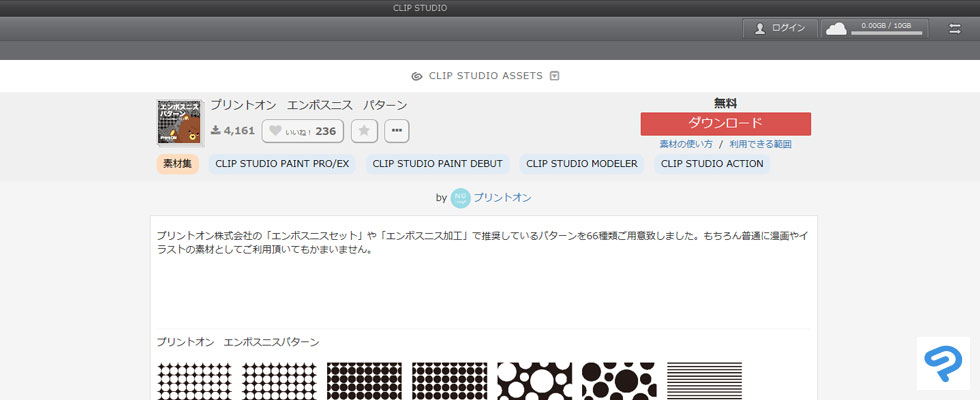Open the ログイン login button
The width and height of the screenshot is (980, 400).
click(x=780, y=28)
